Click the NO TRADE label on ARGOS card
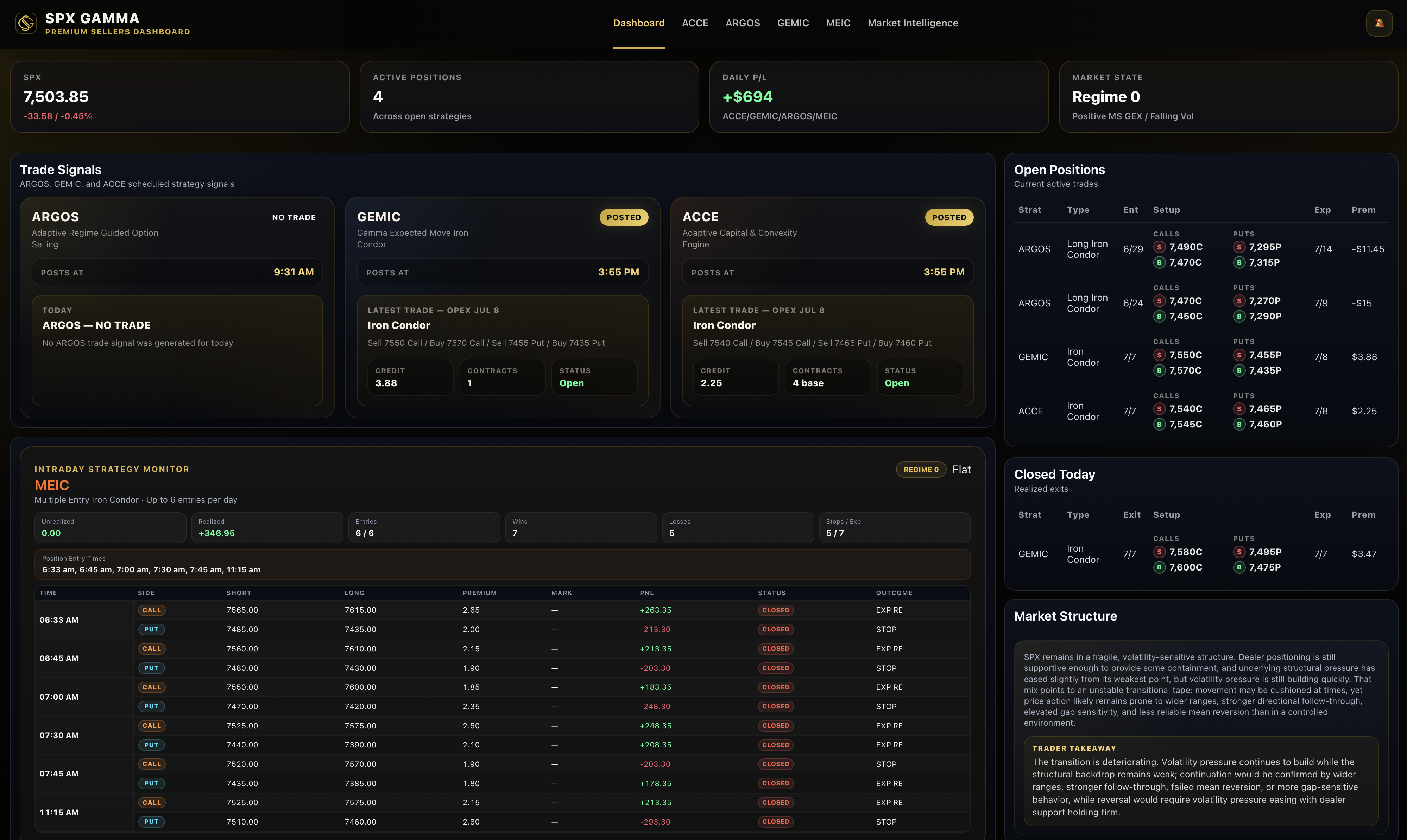Viewport: 1407px width, 840px height. click(x=294, y=217)
